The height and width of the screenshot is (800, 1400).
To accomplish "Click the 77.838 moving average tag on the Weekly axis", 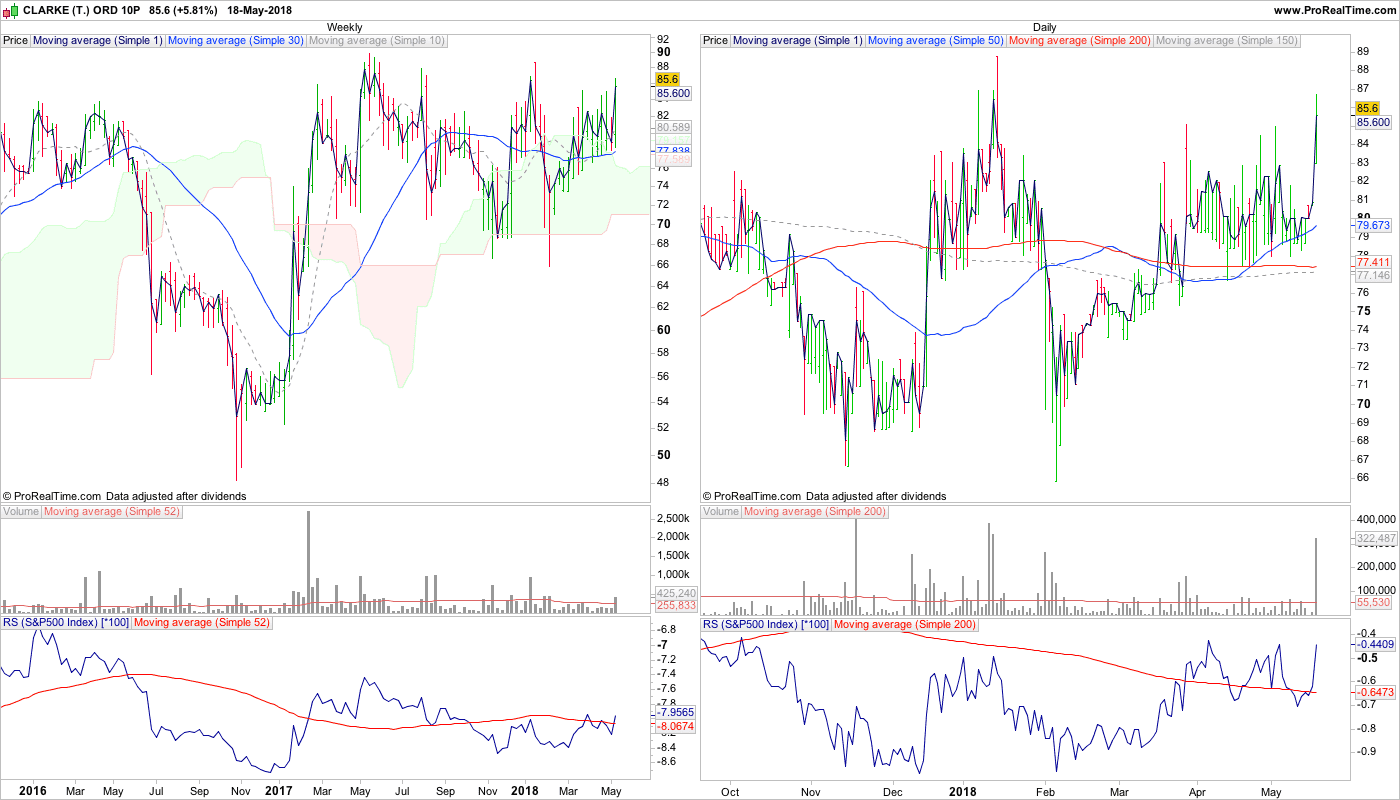I will coord(673,151).
